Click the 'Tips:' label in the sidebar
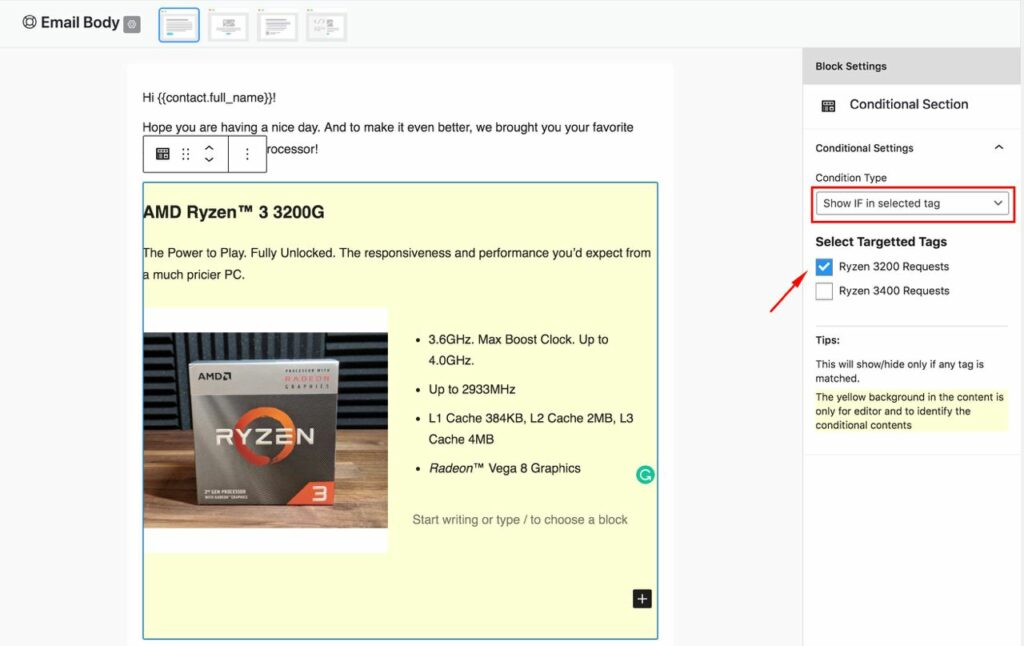The width and height of the screenshot is (1024, 646). 827,340
